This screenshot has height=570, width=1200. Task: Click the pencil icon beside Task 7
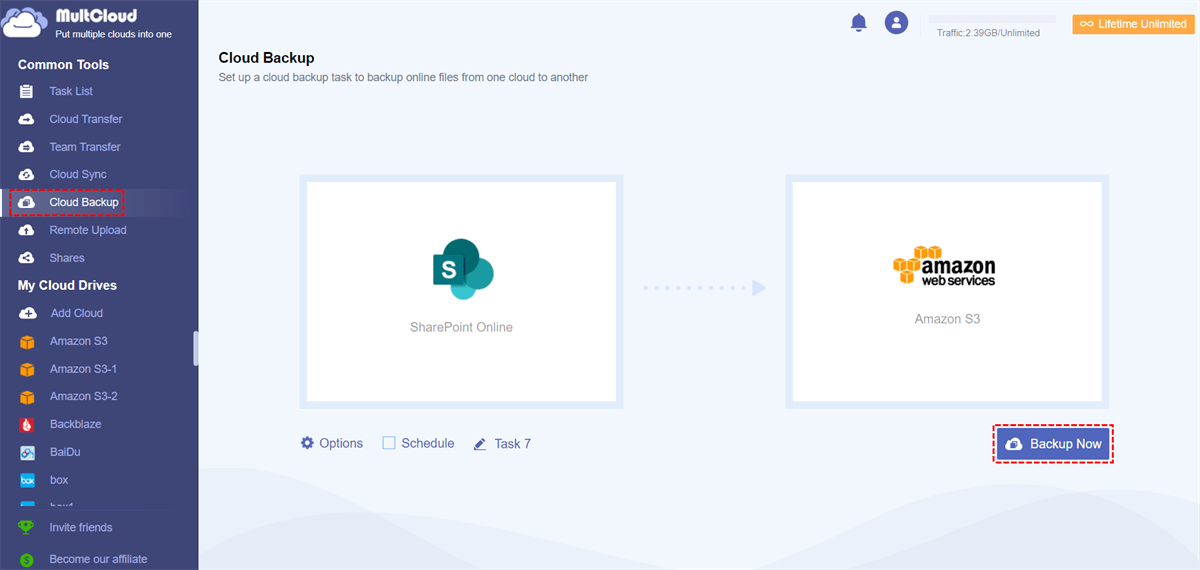pyautogui.click(x=480, y=443)
